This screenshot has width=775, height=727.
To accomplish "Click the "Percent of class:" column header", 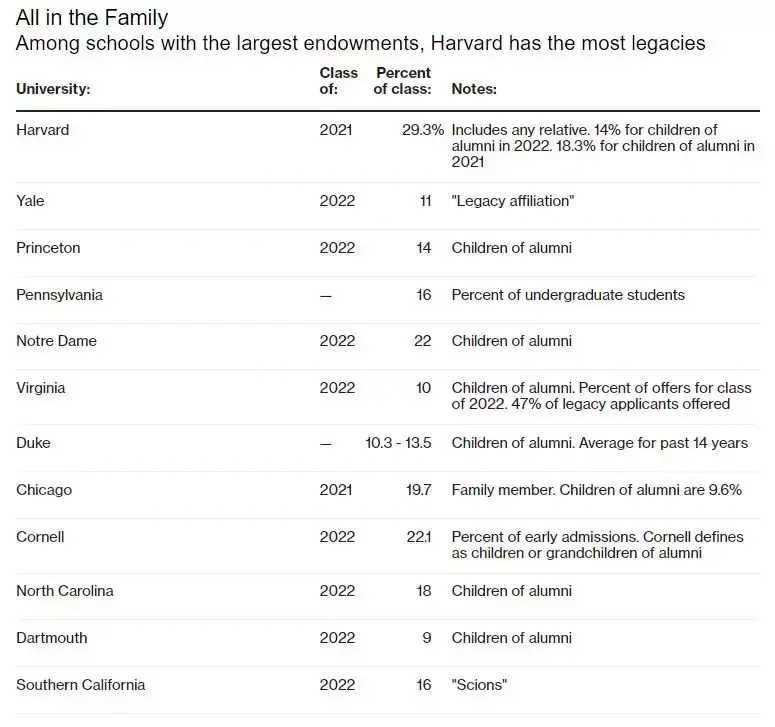I will point(402,81).
